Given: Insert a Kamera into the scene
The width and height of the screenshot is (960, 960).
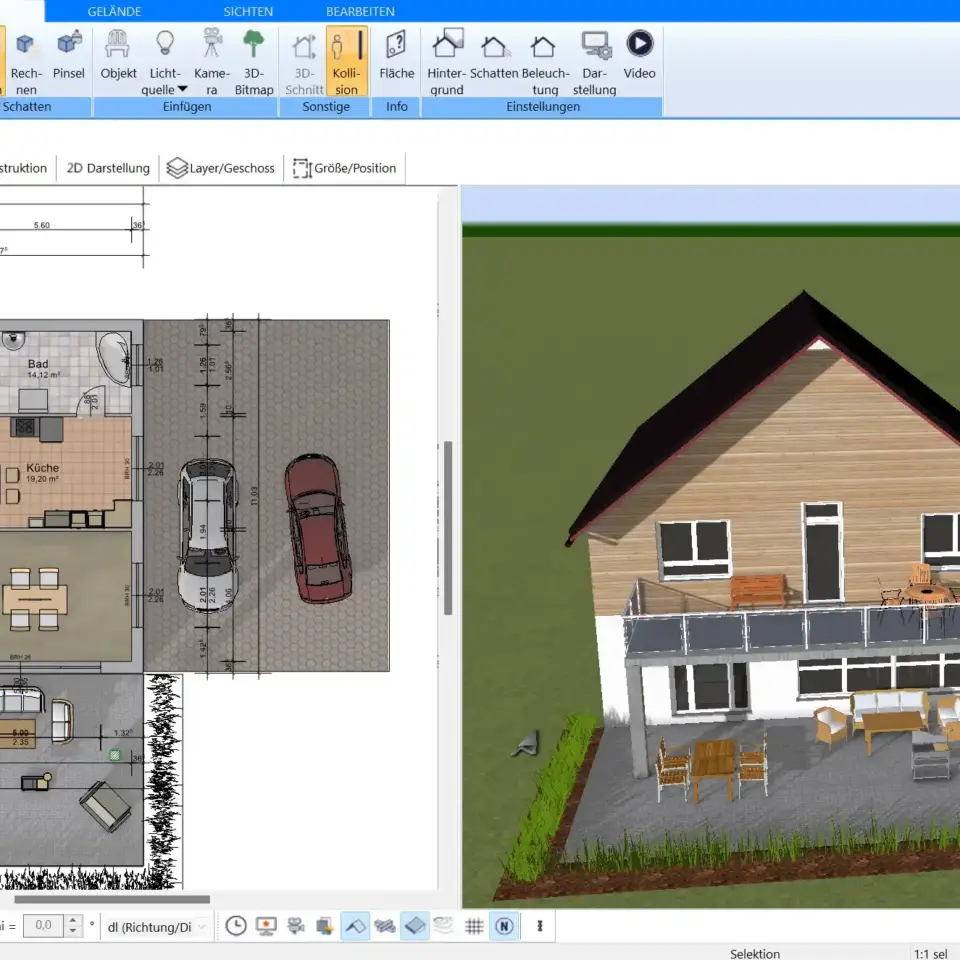Looking at the screenshot, I should [212, 61].
